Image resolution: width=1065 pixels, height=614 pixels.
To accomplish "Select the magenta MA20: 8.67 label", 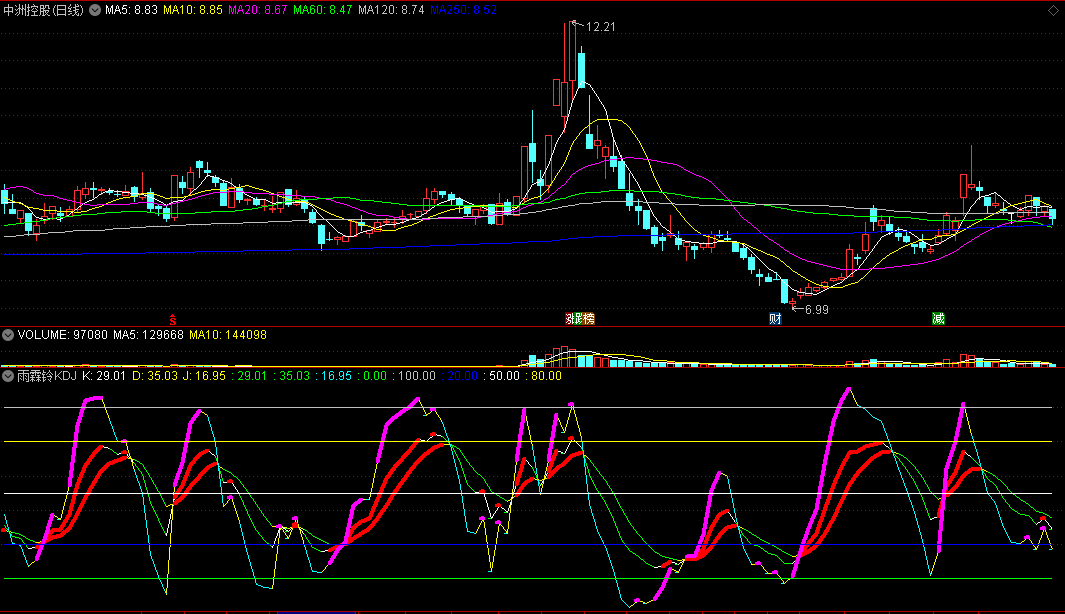I will pyautogui.click(x=257, y=10).
